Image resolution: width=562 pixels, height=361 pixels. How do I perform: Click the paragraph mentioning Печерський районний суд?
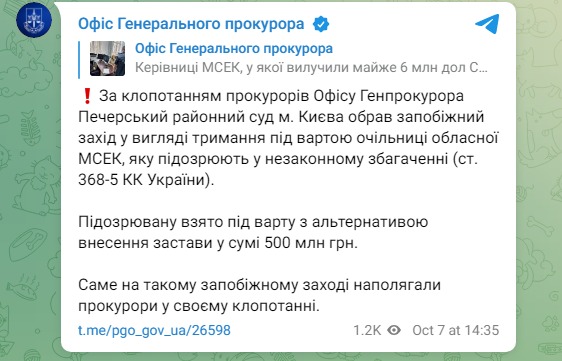click(288, 138)
